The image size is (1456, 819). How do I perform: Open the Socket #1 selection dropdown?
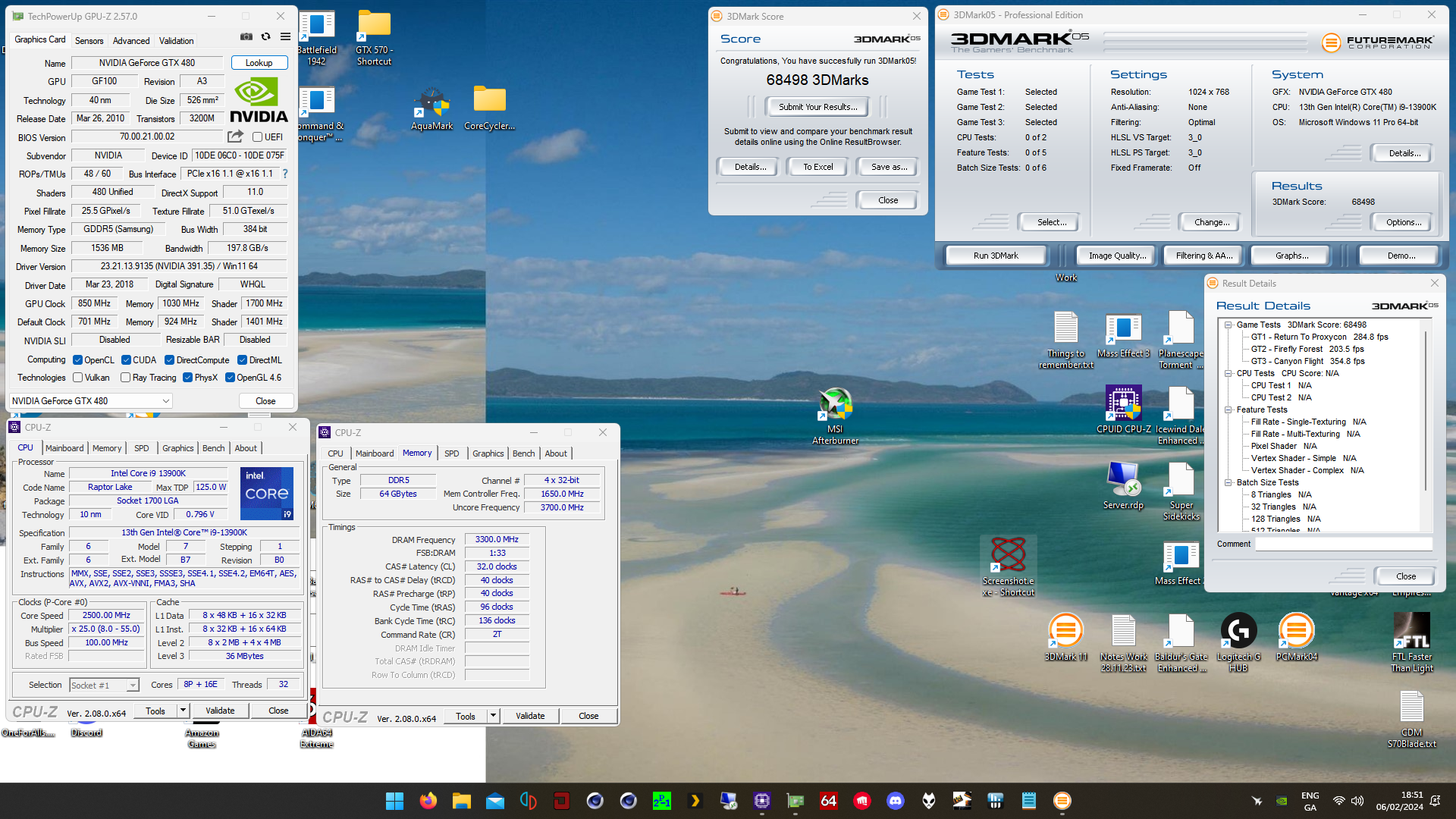pyautogui.click(x=104, y=685)
